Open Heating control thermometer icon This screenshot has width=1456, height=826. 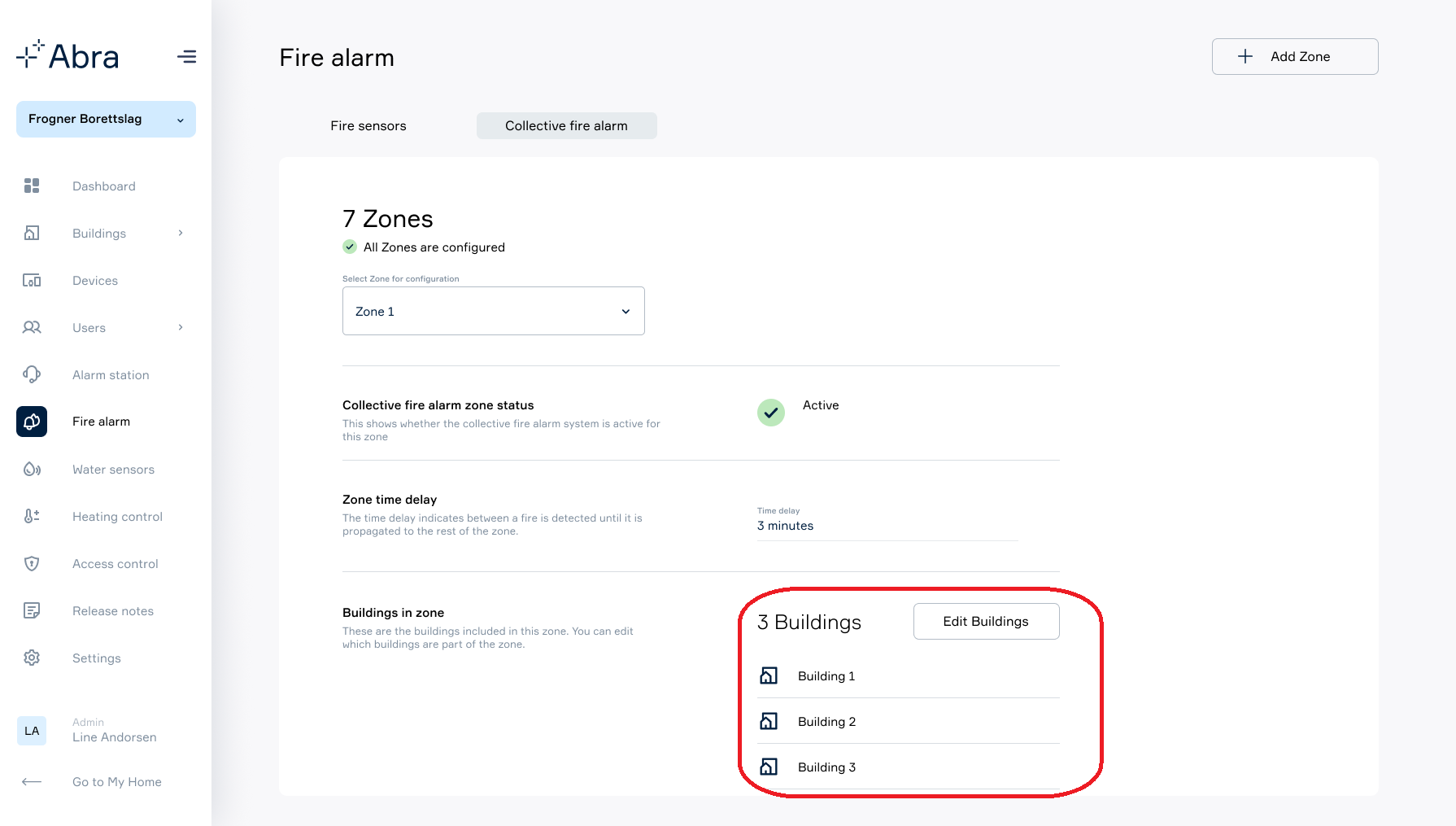(x=32, y=516)
